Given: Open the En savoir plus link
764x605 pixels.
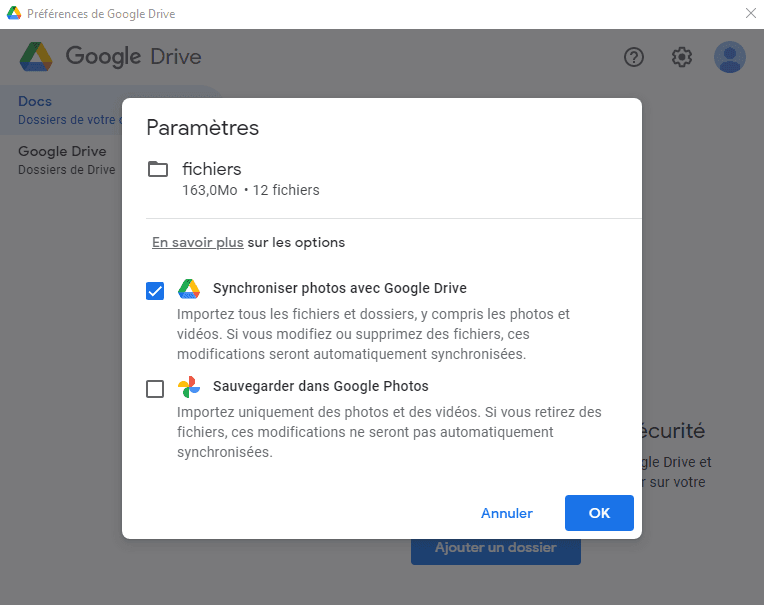Looking at the screenshot, I should tap(198, 242).
